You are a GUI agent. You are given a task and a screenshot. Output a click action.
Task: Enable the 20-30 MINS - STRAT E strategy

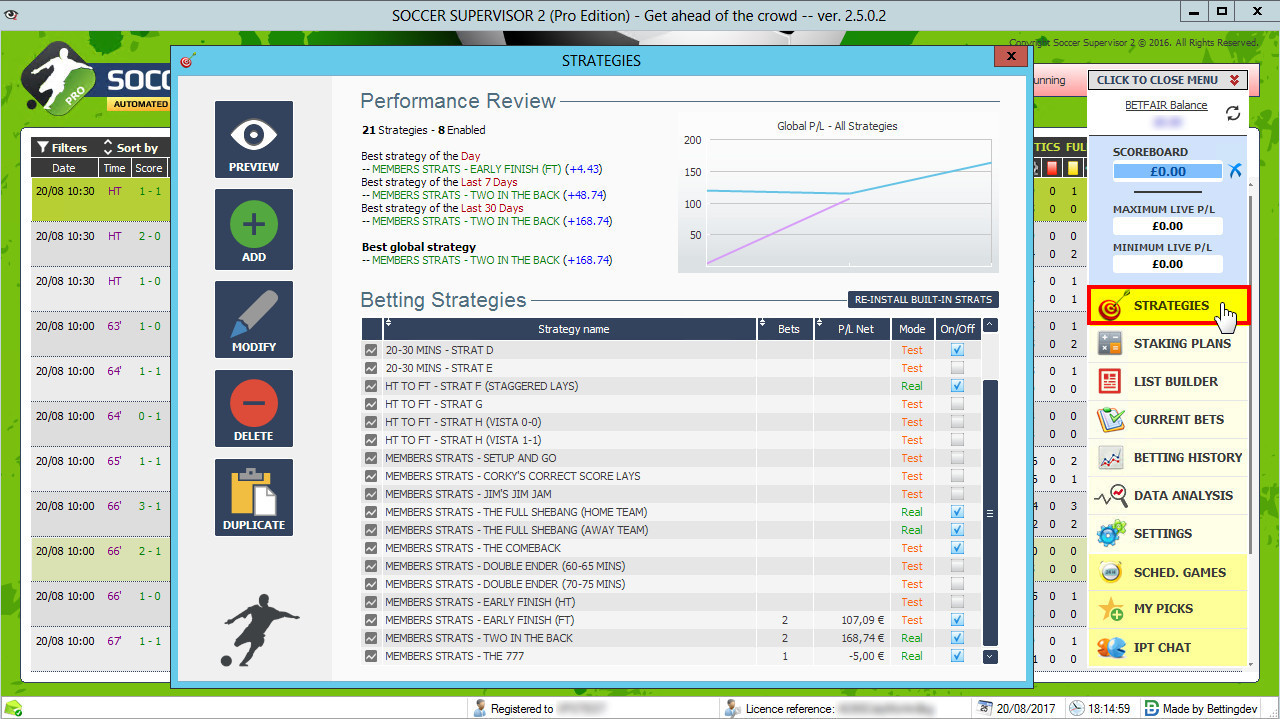pos(958,368)
